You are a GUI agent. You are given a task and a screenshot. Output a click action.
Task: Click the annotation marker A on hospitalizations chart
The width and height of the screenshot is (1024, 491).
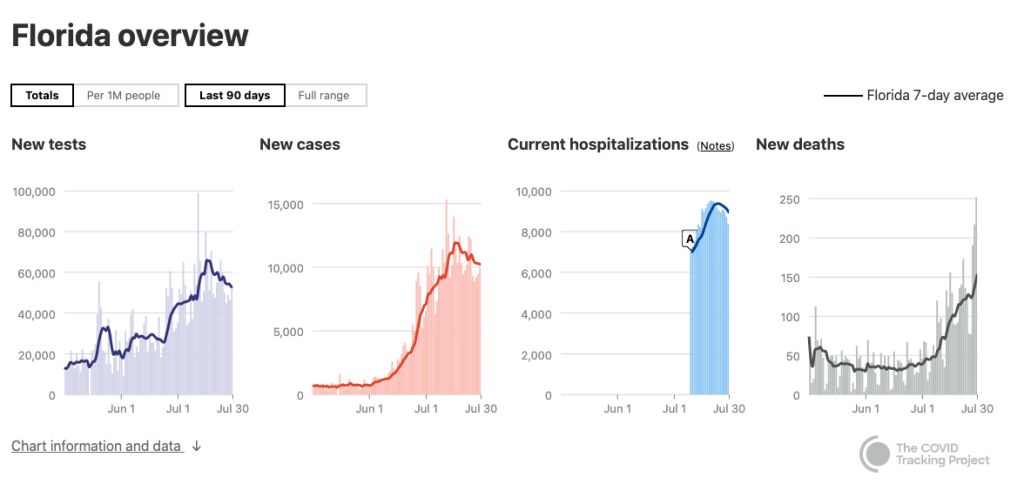[x=689, y=239]
